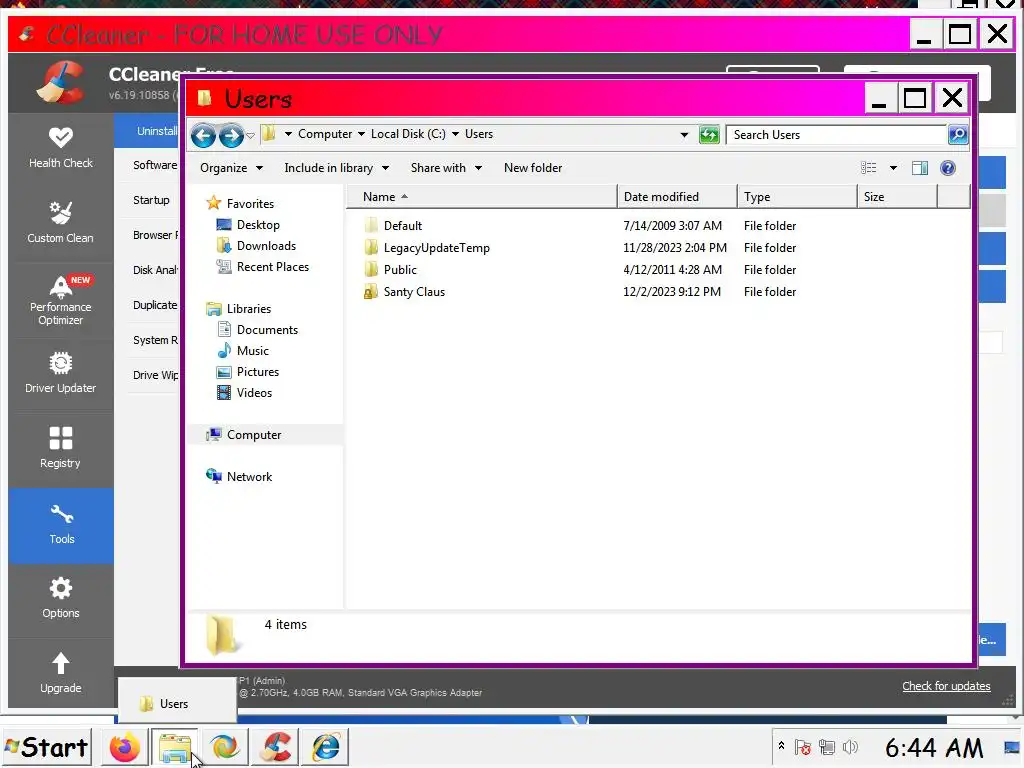Open recent pages dropdown next to Forward
The image size is (1024, 768).
[x=250, y=136]
